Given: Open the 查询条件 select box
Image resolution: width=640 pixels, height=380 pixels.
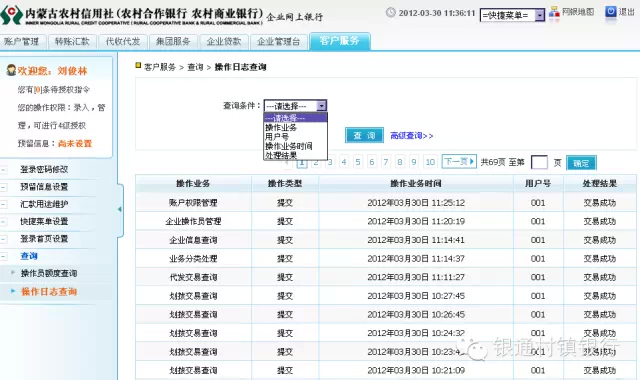Looking at the screenshot, I should click(295, 106).
